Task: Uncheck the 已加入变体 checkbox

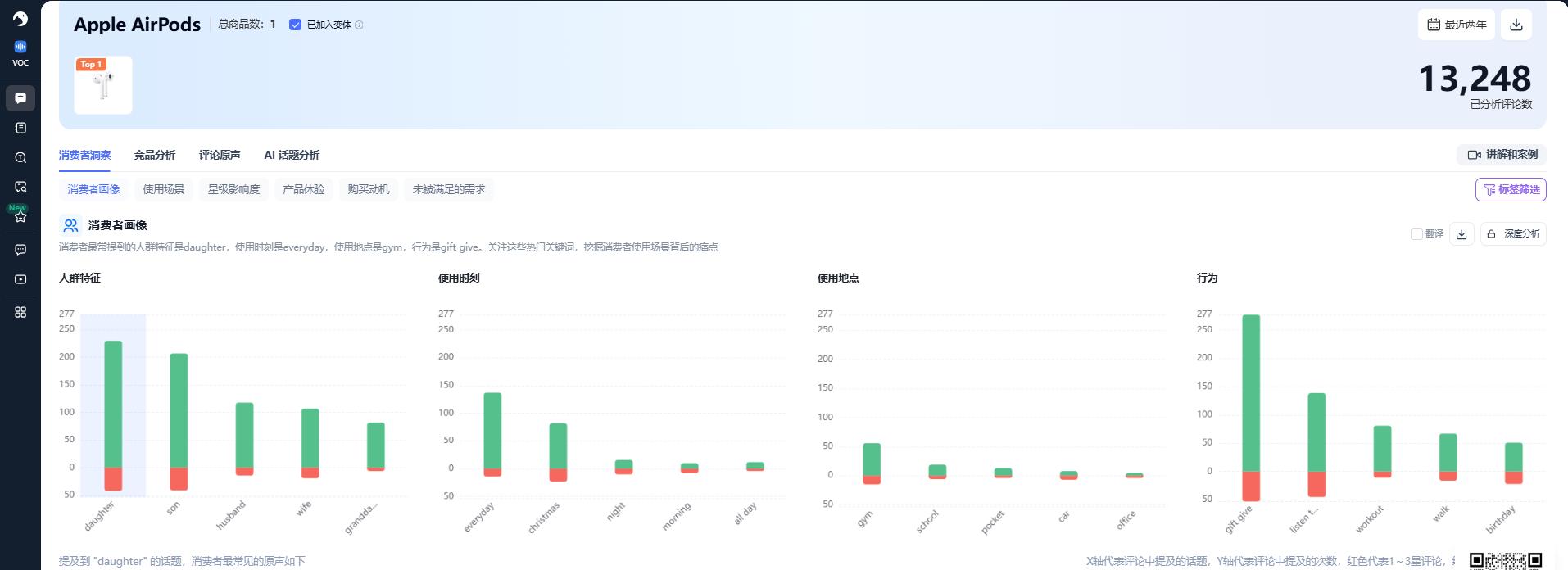Action: click(x=295, y=25)
